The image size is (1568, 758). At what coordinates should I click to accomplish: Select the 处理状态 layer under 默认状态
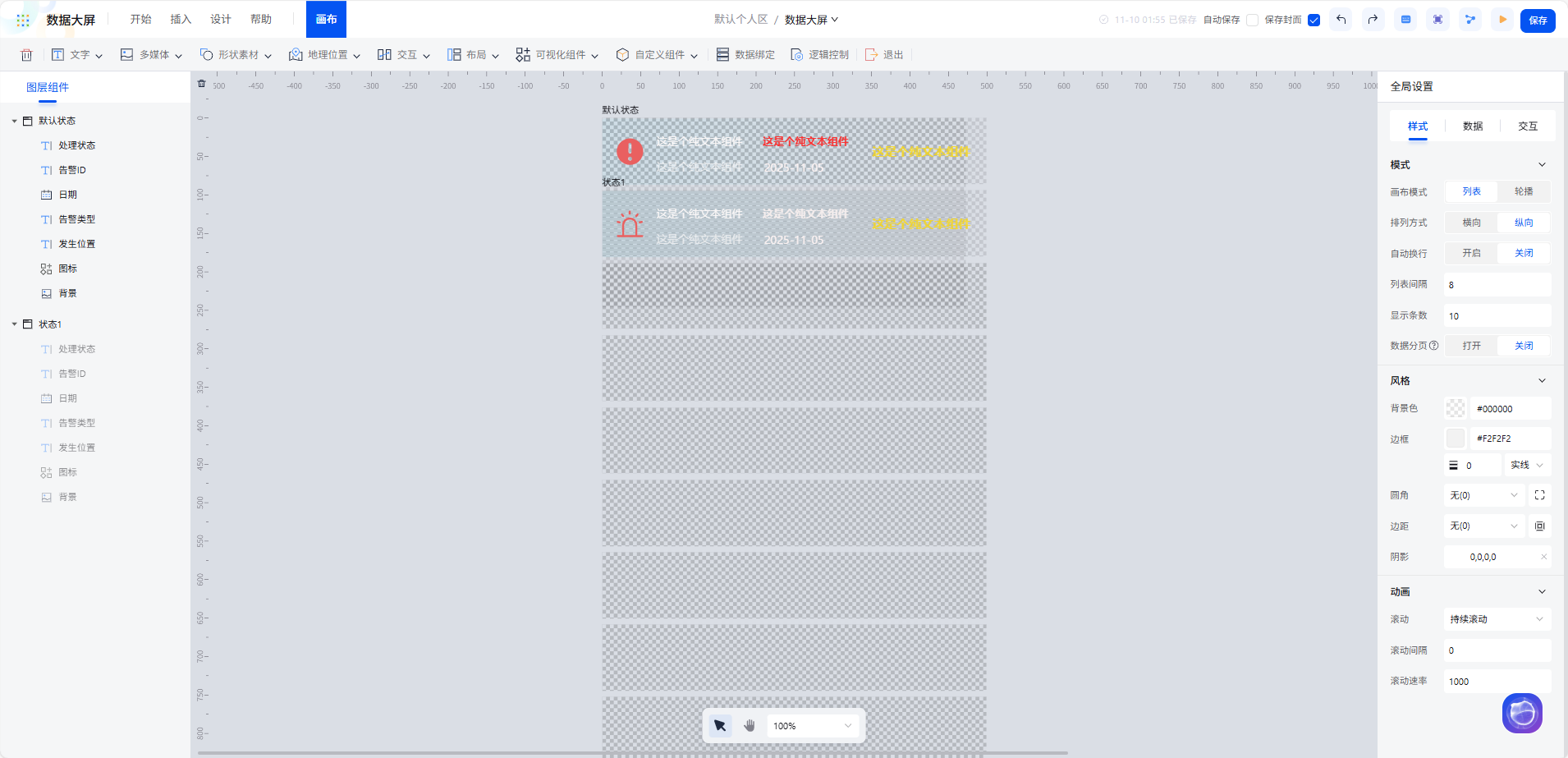pos(68,145)
